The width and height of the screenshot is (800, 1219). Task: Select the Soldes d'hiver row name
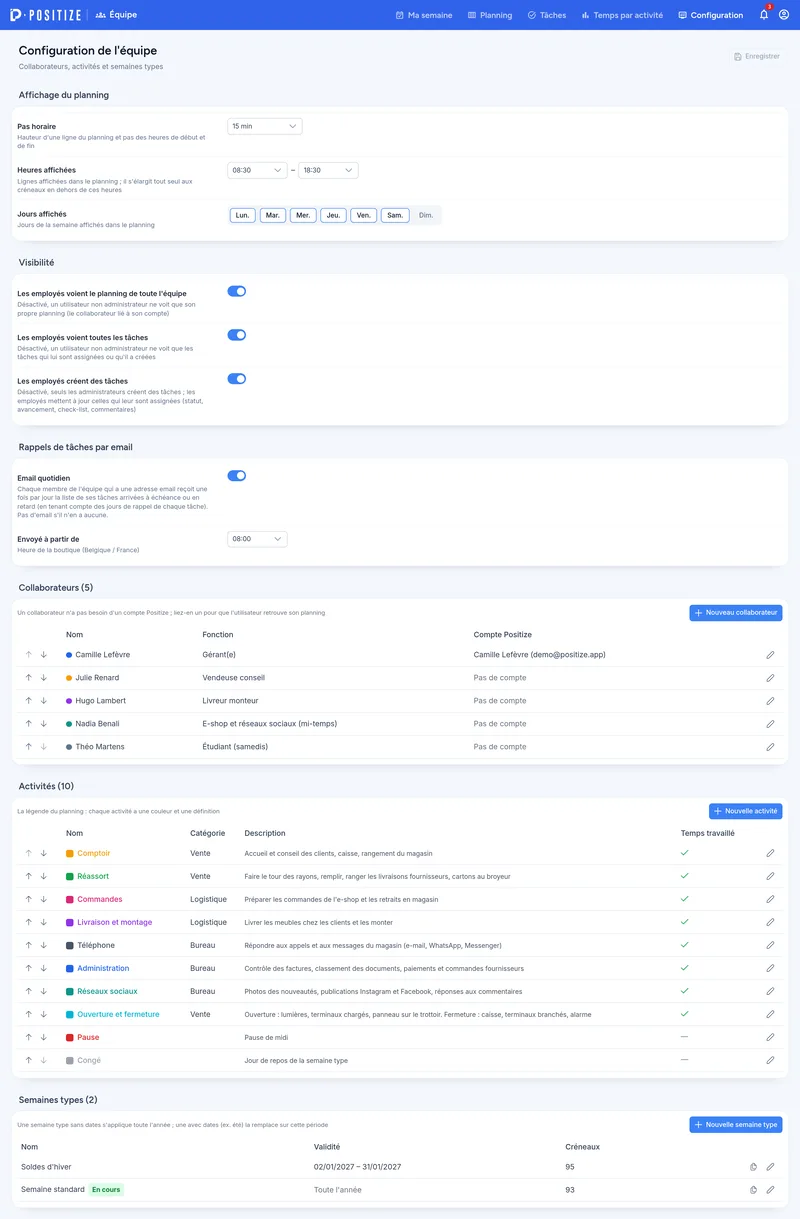pos(46,1167)
